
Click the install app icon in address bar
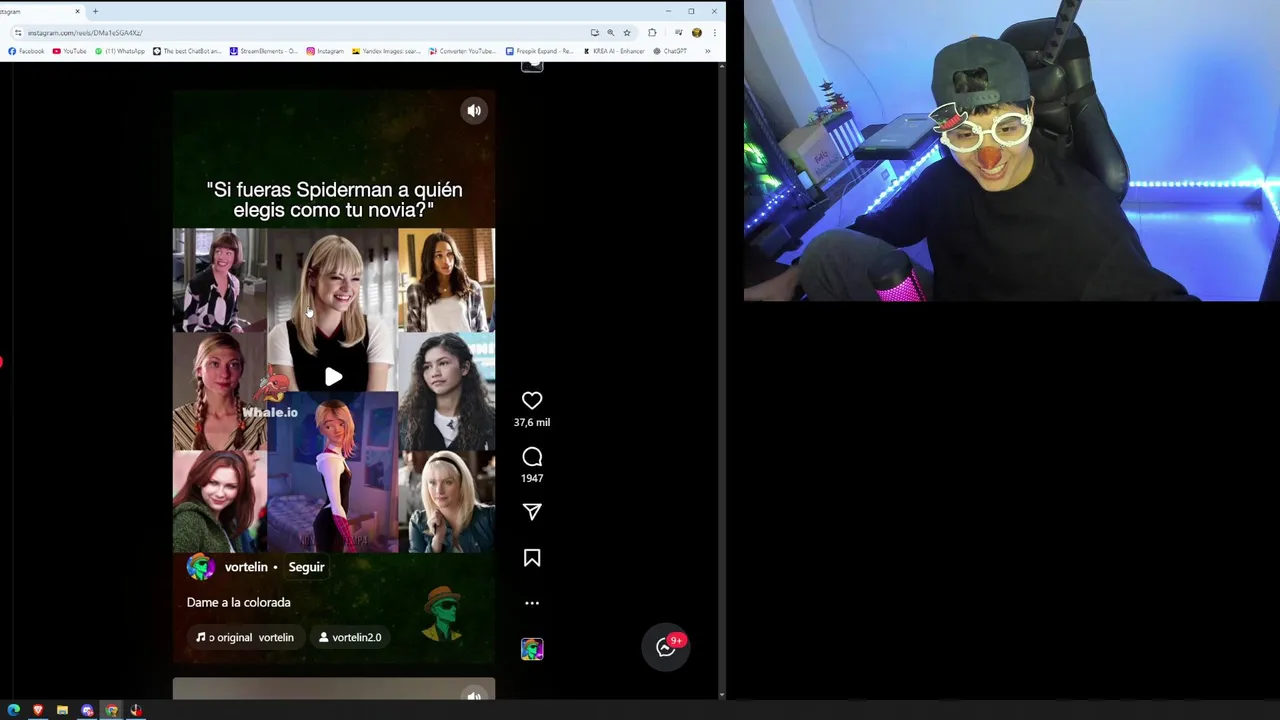594,33
